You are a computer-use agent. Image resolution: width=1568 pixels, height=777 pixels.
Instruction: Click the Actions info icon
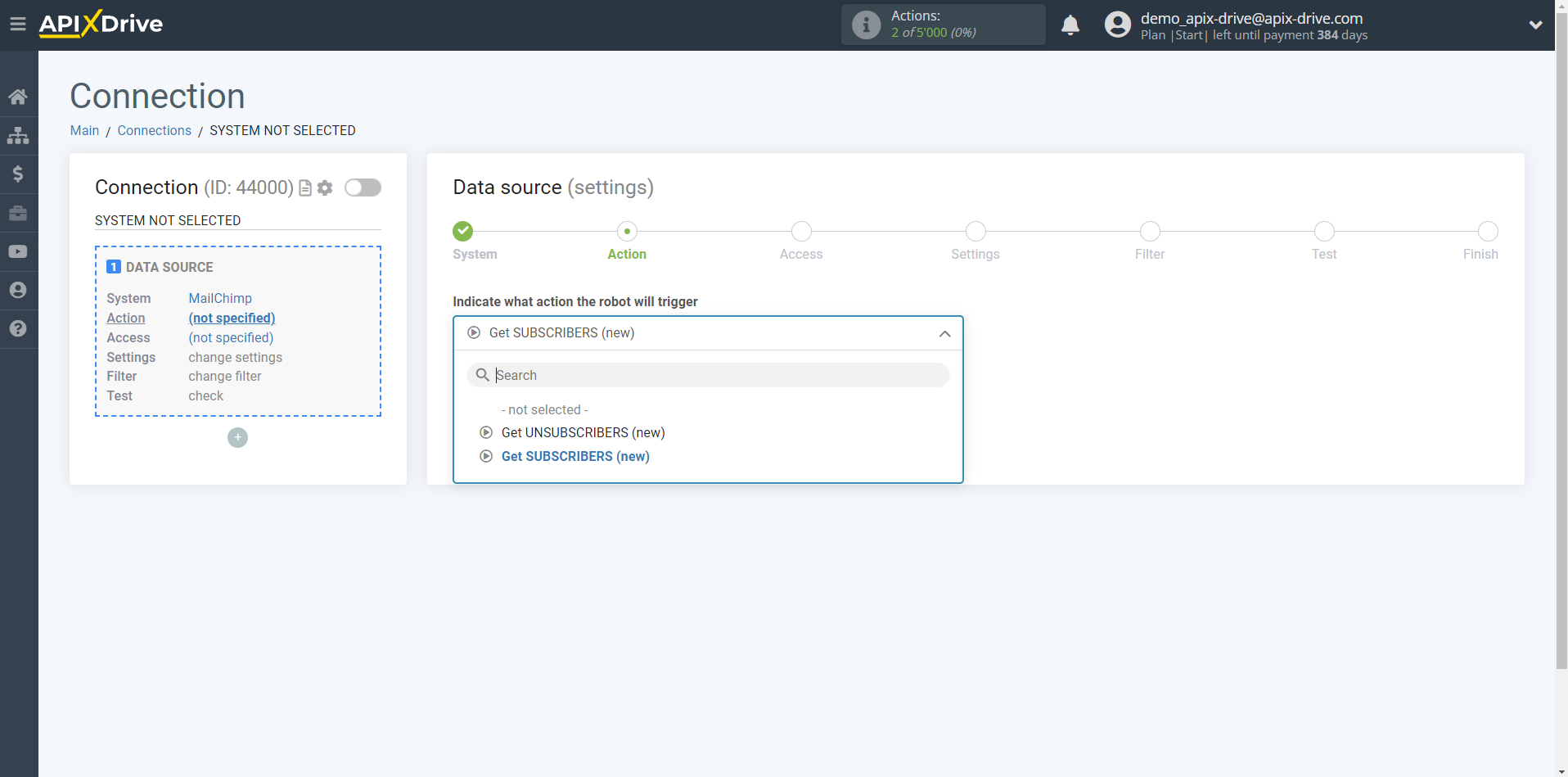tap(866, 25)
